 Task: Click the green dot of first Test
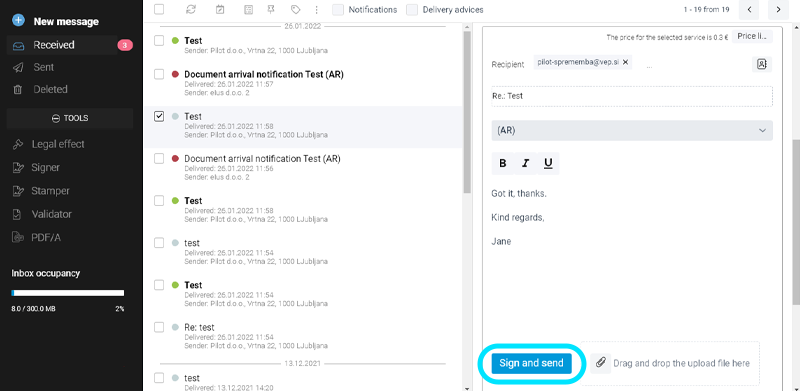176,40
